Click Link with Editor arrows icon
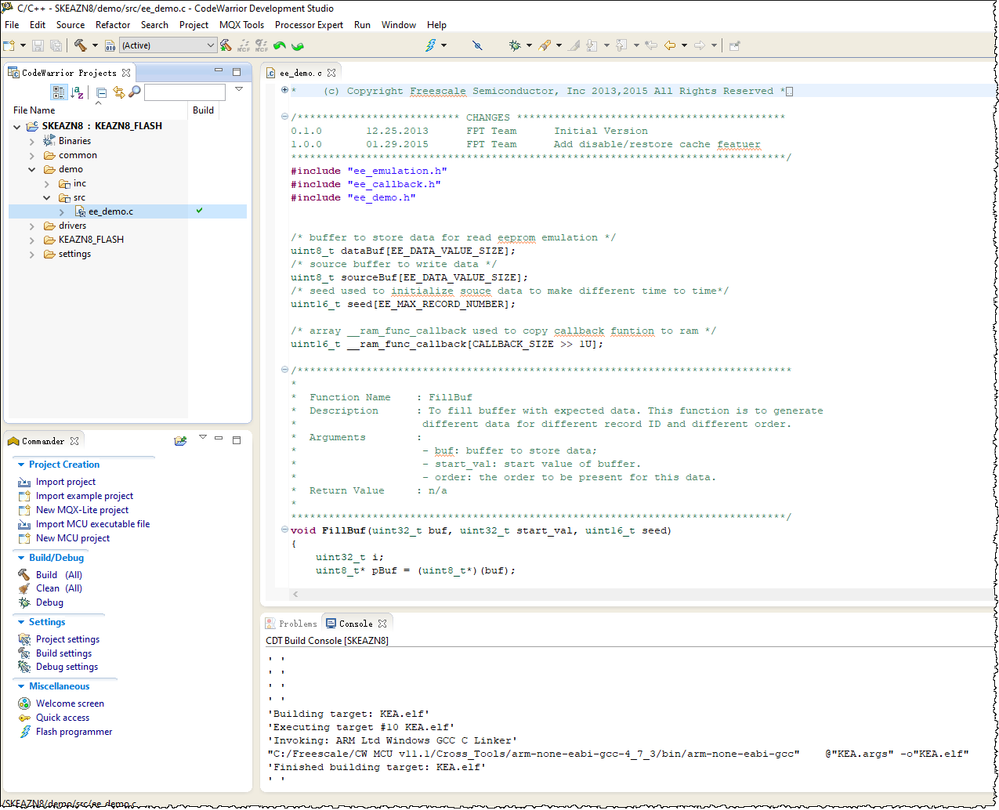 (x=118, y=93)
